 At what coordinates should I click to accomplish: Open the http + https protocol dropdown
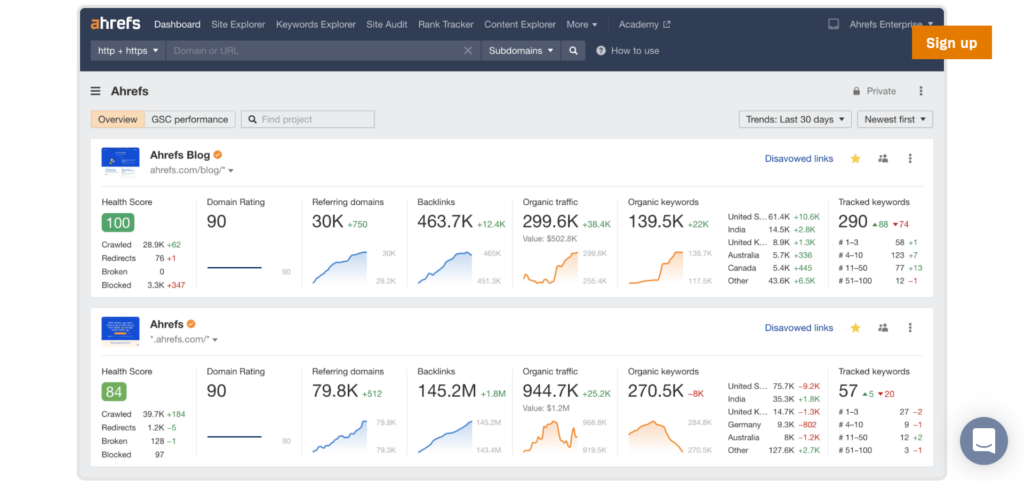click(129, 50)
